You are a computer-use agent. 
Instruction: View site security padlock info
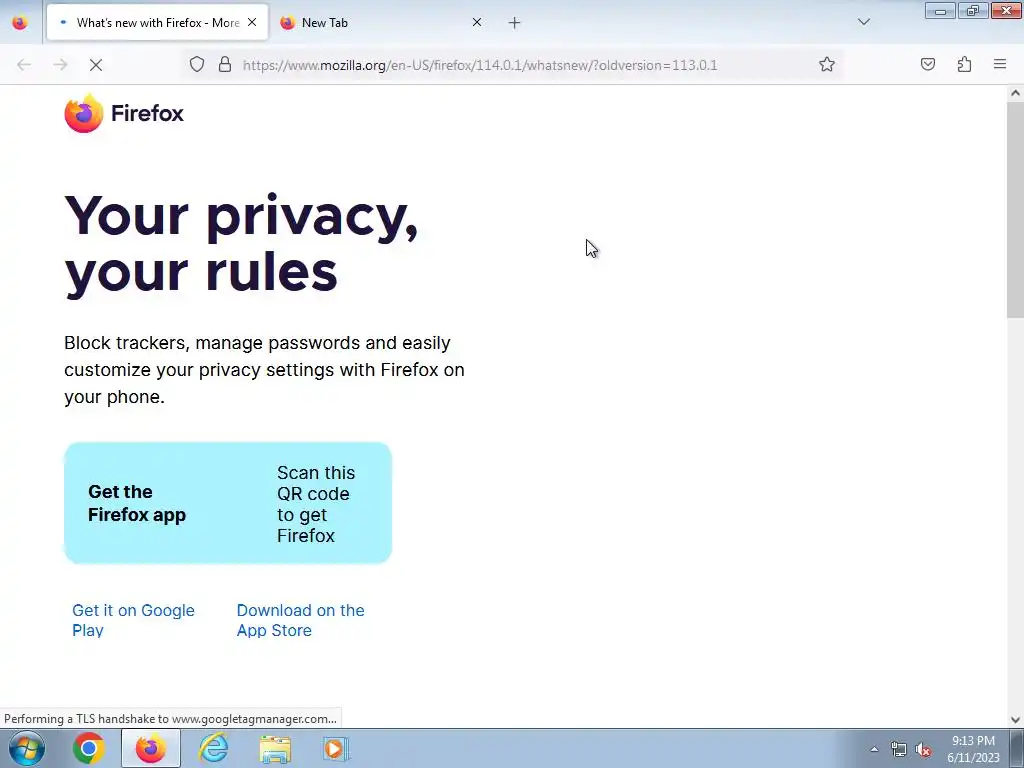225,65
